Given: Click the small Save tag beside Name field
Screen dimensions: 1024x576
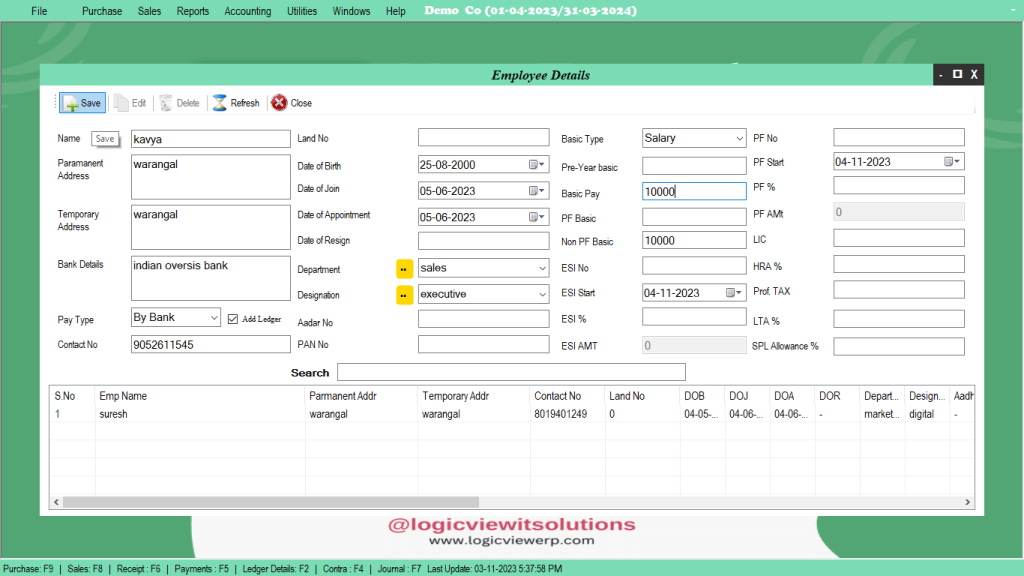Looking at the screenshot, I should tap(104, 139).
